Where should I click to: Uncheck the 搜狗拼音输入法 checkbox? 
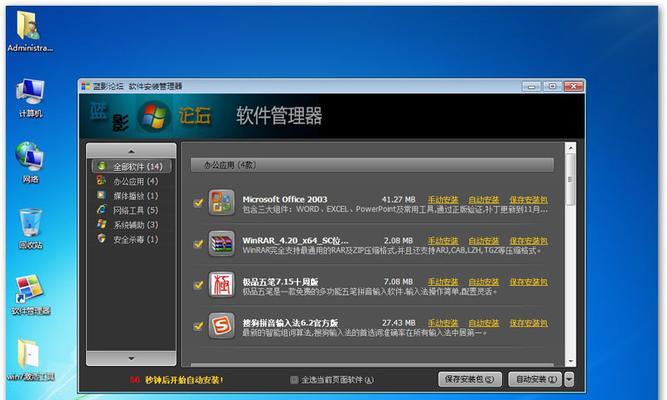pos(198,326)
